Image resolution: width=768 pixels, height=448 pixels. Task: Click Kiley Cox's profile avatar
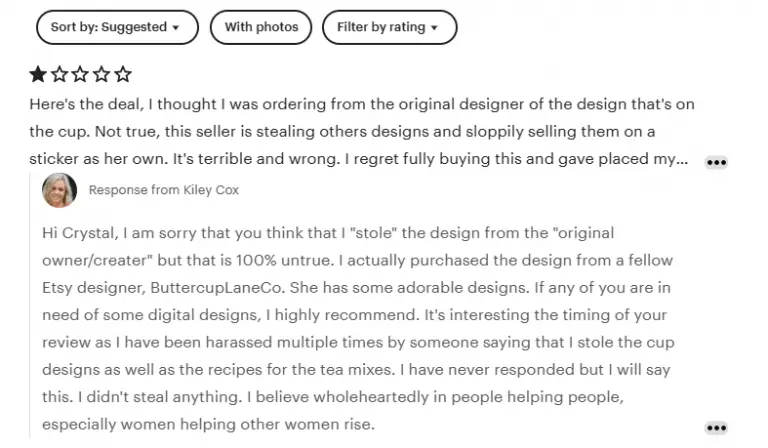pyautogui.click(x=59, y=190)
